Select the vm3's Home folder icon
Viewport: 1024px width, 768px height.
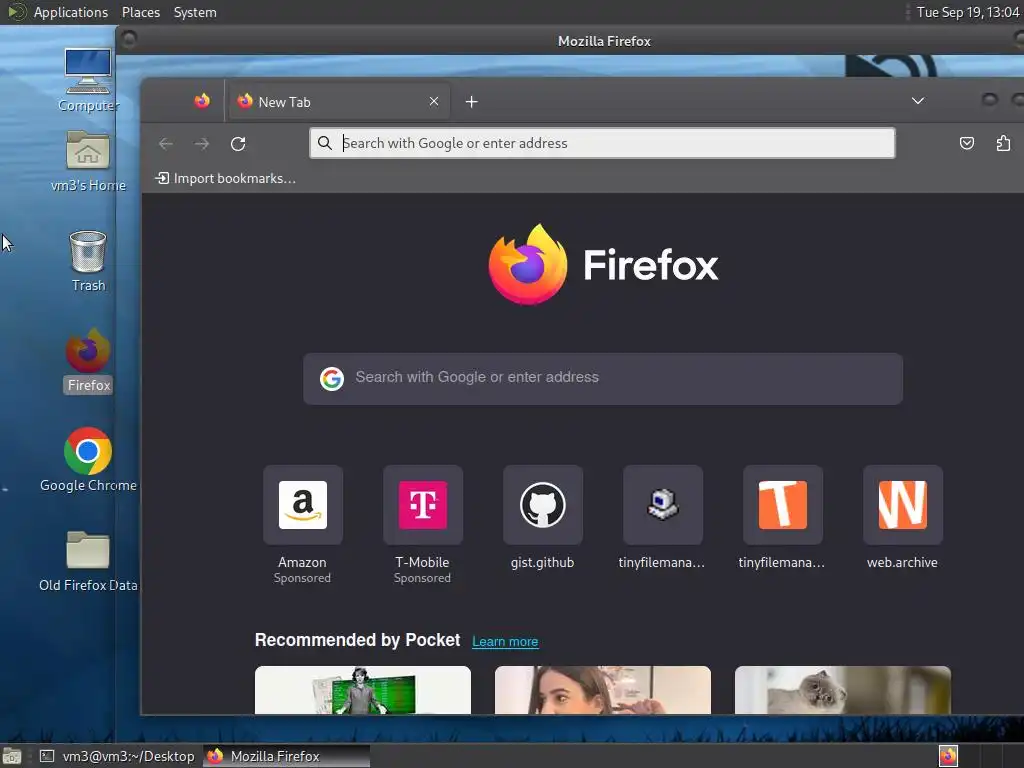click(88, 161)
